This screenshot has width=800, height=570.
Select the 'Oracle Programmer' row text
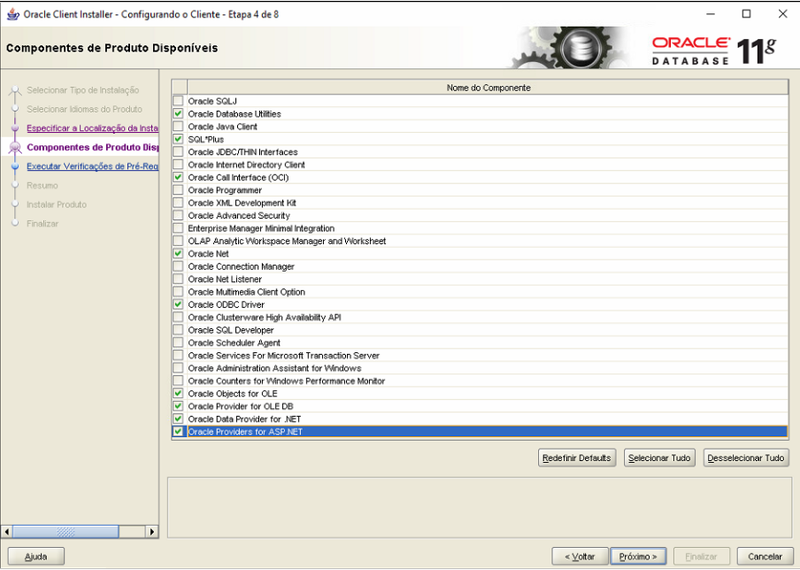(224, 190)
